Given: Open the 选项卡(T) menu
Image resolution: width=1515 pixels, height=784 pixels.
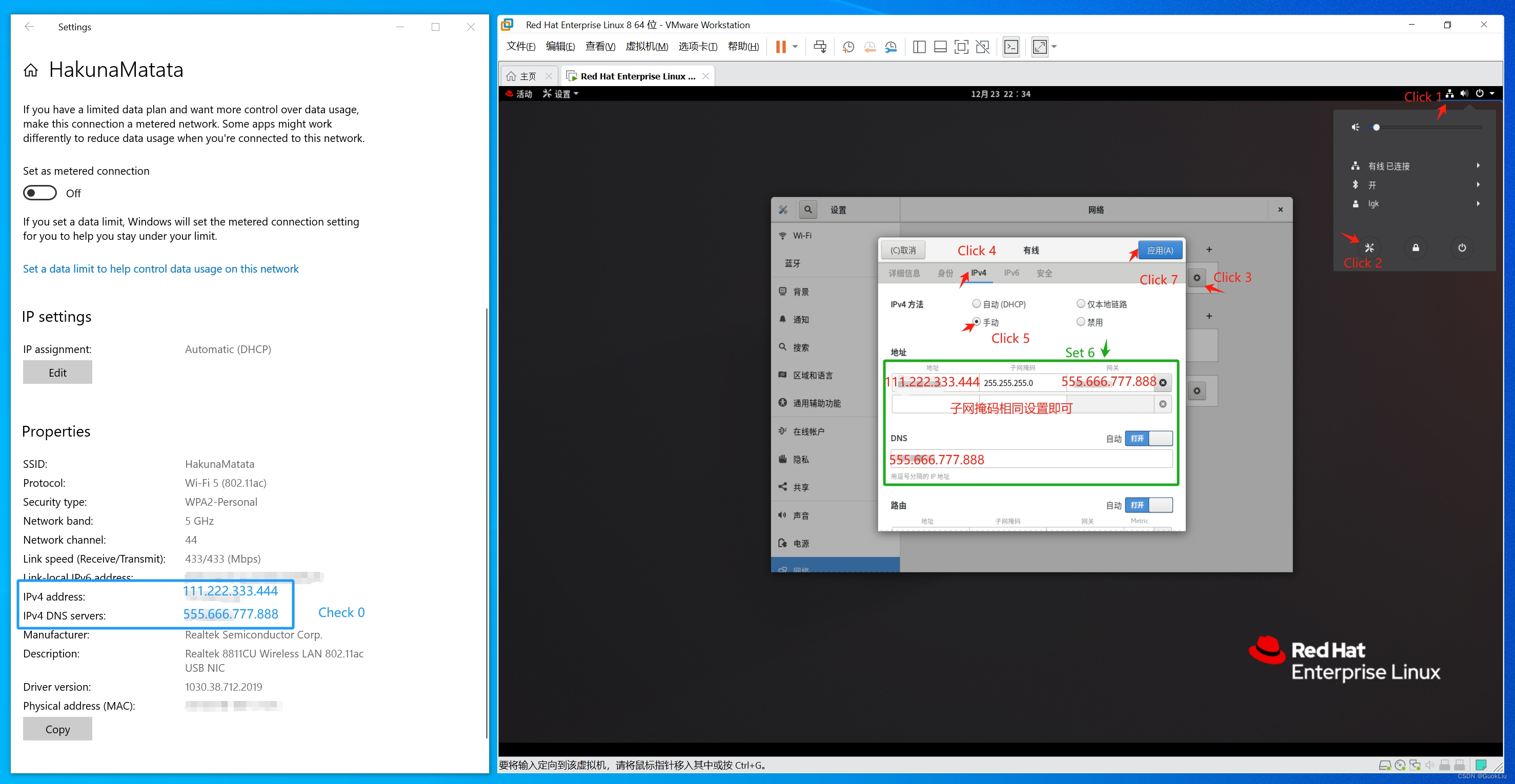Looking at the screenshot, I should (697, 47).
